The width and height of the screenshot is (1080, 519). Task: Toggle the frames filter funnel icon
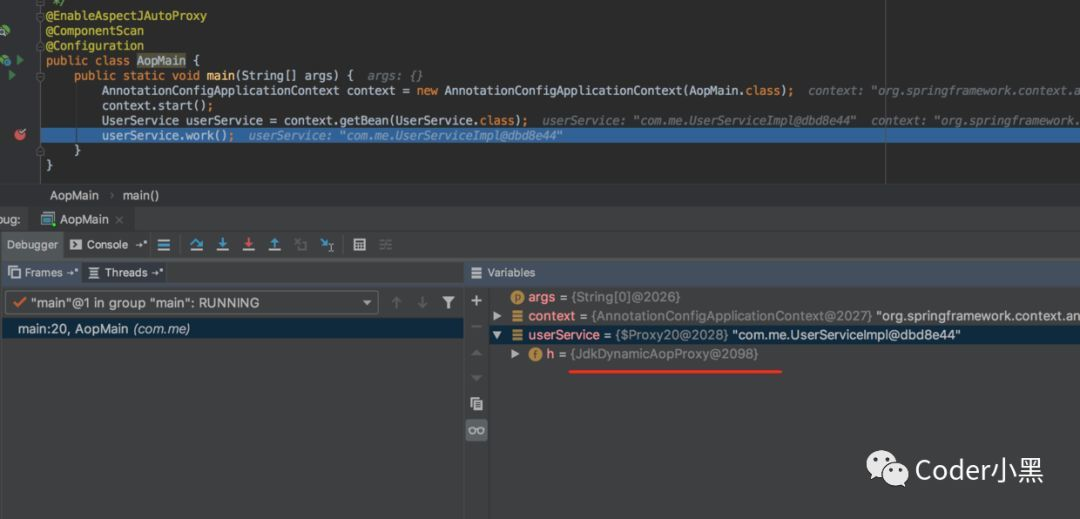[x=448, y=302]
